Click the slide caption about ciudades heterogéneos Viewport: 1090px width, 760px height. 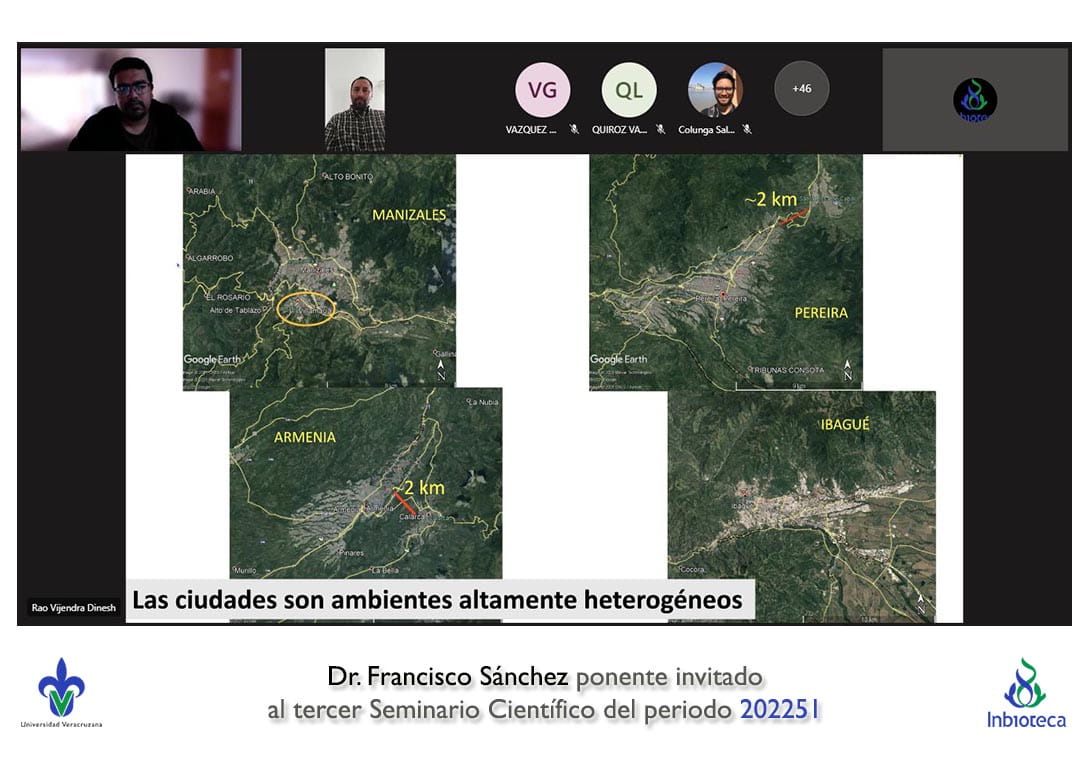pos(438,601)
